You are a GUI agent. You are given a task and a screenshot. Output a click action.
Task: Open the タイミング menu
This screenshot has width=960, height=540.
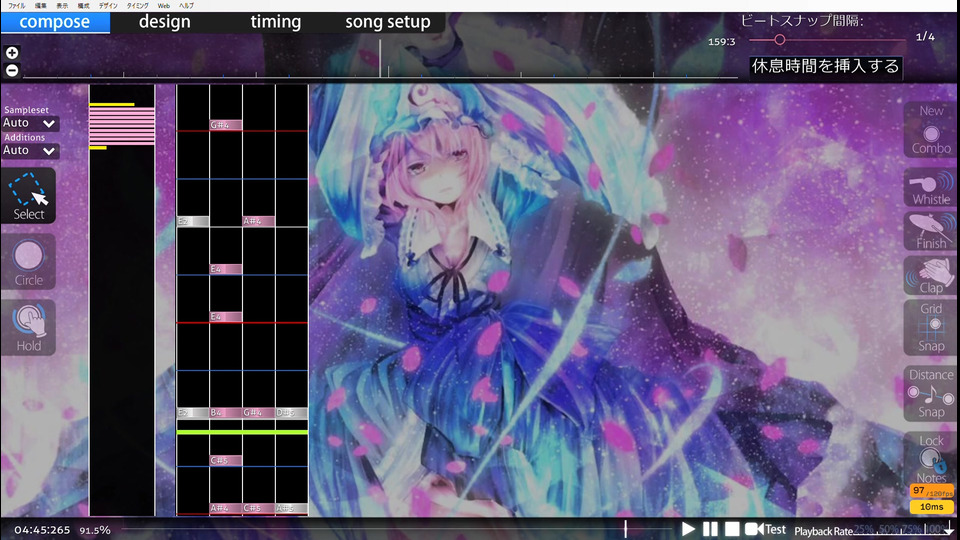tap(137, 6)
